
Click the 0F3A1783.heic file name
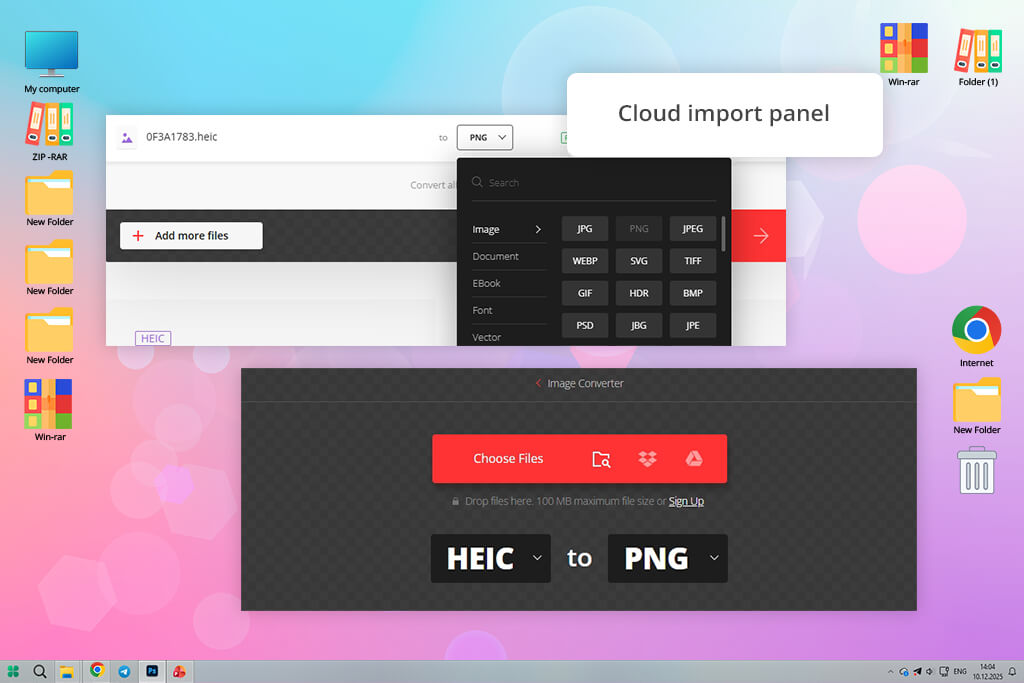point(181,136)
